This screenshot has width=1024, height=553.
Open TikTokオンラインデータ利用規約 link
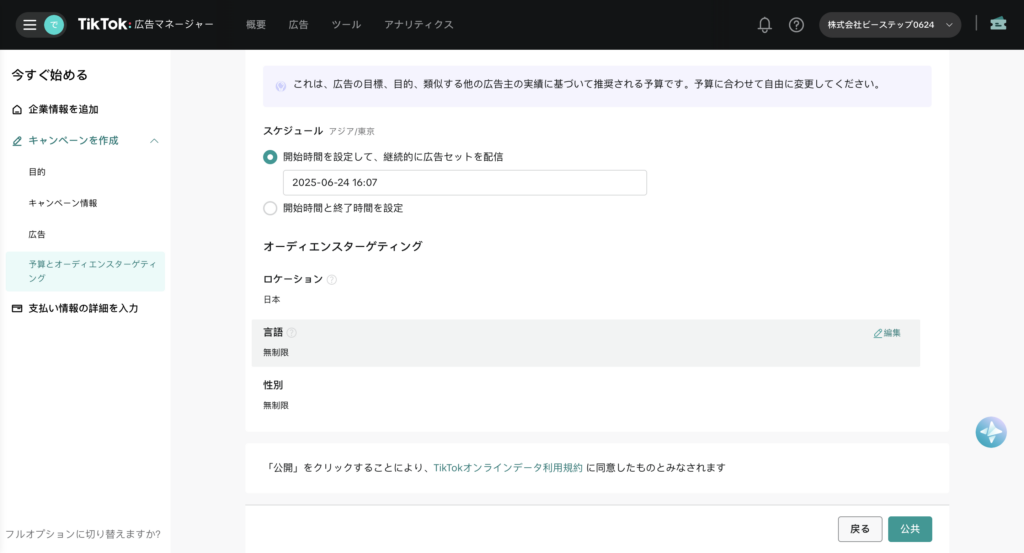click(507, 467)
